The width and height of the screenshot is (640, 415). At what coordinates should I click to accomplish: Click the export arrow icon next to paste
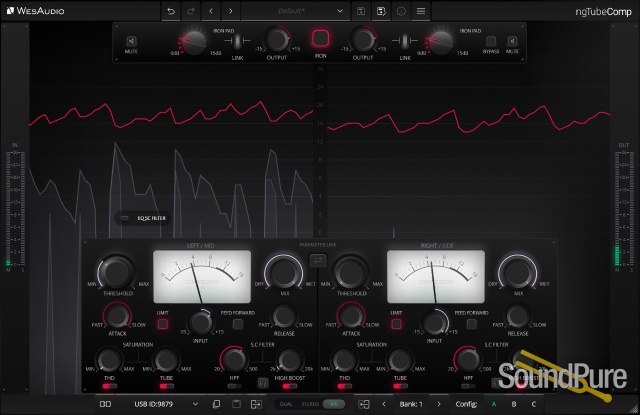(x=256, y=404)
